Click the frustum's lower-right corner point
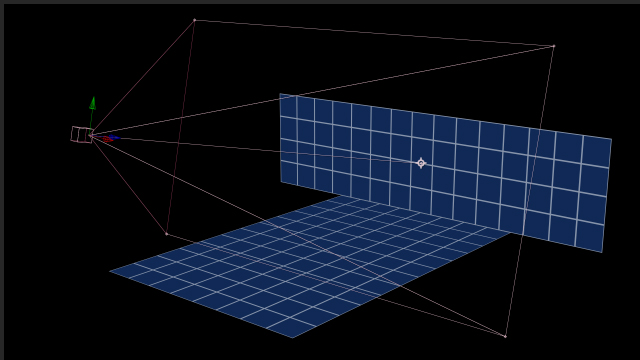This screenshot has height=360, width=640. [505, 336]
